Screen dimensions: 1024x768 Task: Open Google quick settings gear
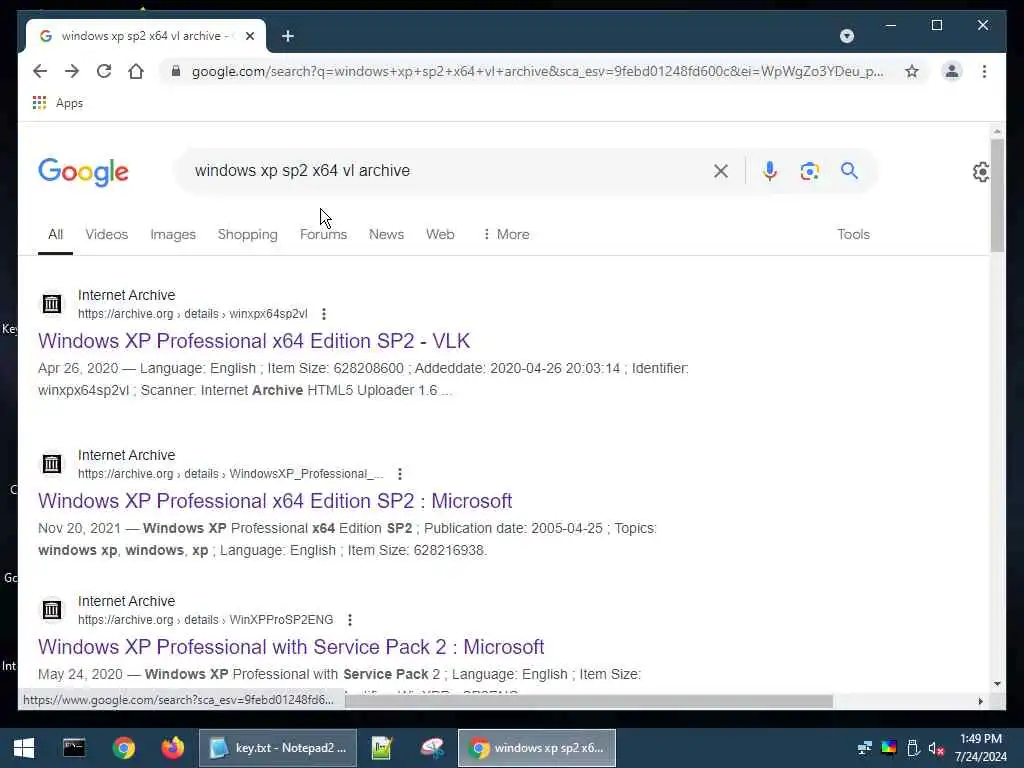(x=981, y=172)
